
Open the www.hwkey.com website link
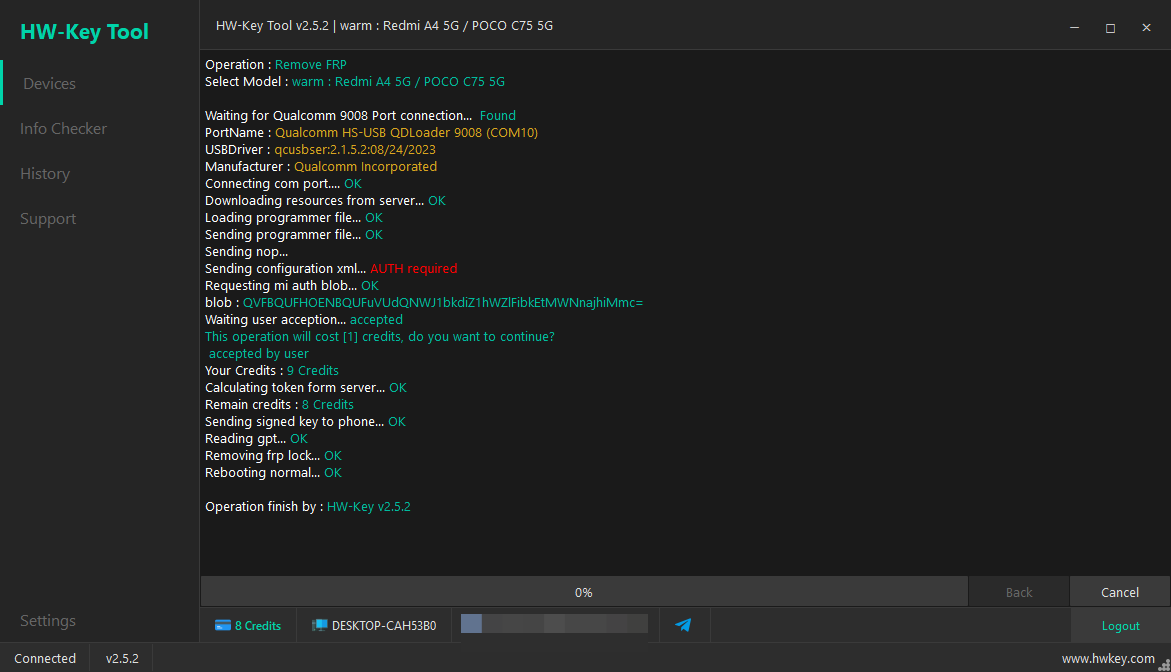click(x=1108, y=659)
